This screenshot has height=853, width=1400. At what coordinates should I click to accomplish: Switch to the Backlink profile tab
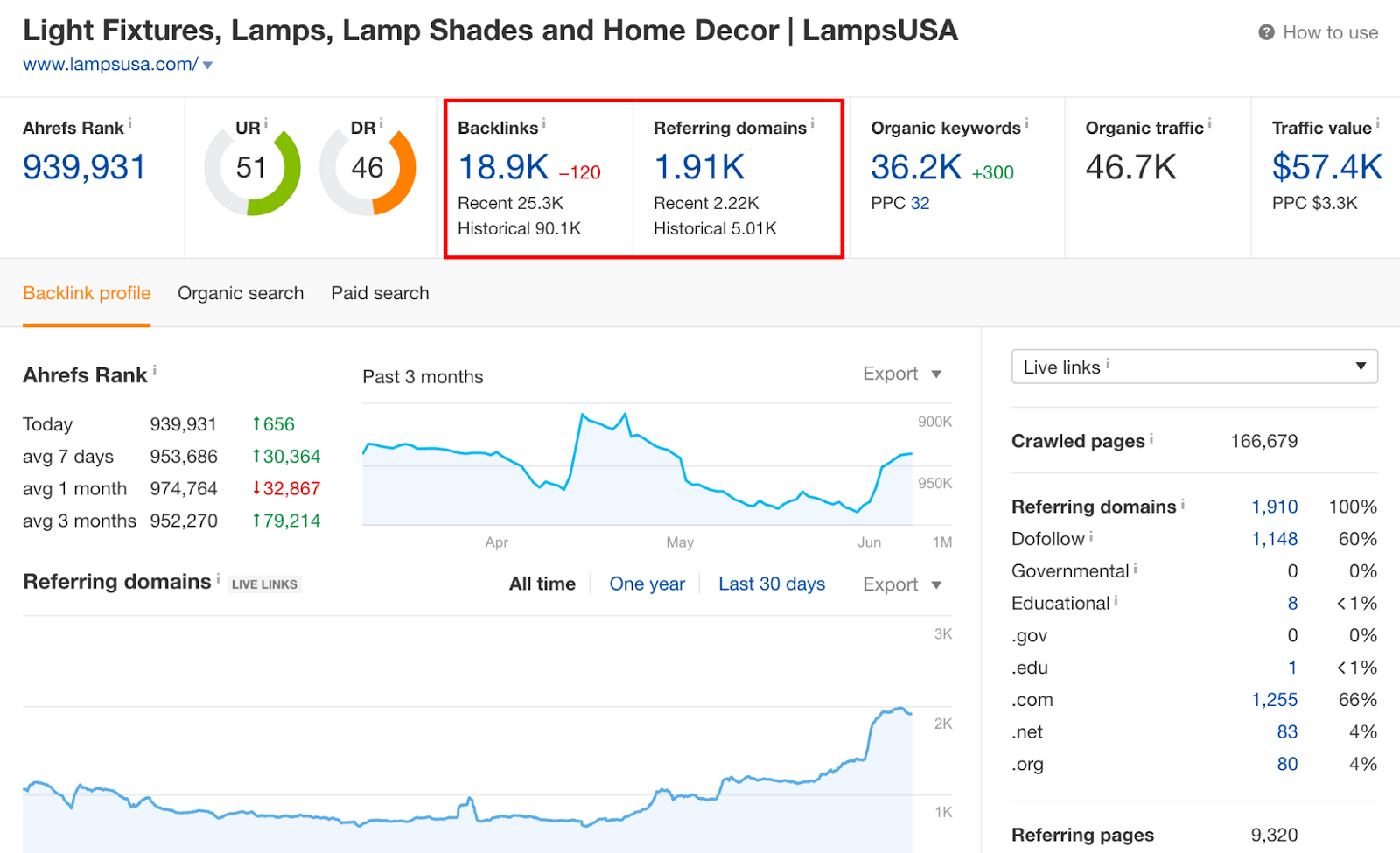pyautogui.click(x=87, y=293)
